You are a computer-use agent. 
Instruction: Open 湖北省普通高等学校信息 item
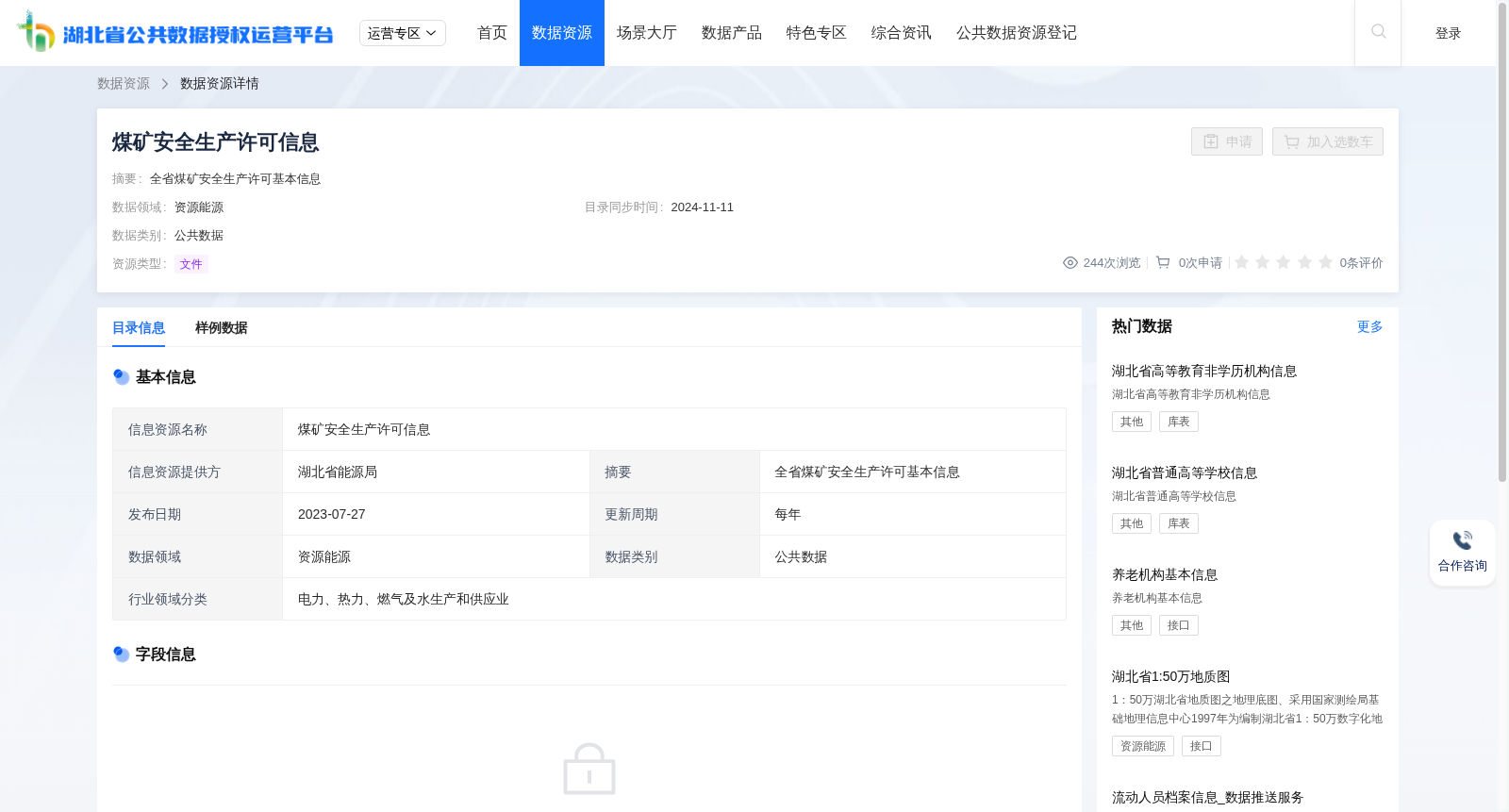(x=1185, y=473)
